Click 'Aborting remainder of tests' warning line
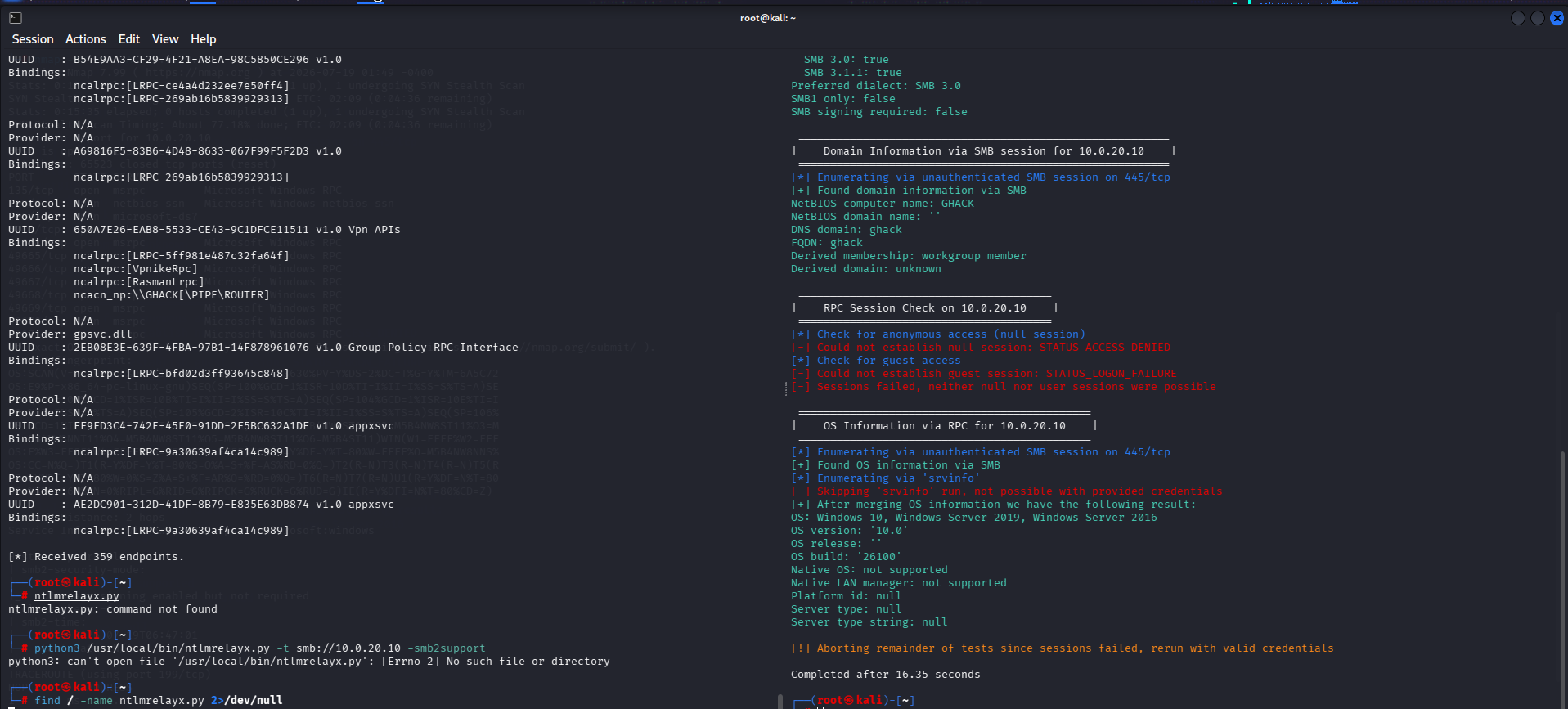Screen dimensions: 1568x709 click(x=1063, y=648)
